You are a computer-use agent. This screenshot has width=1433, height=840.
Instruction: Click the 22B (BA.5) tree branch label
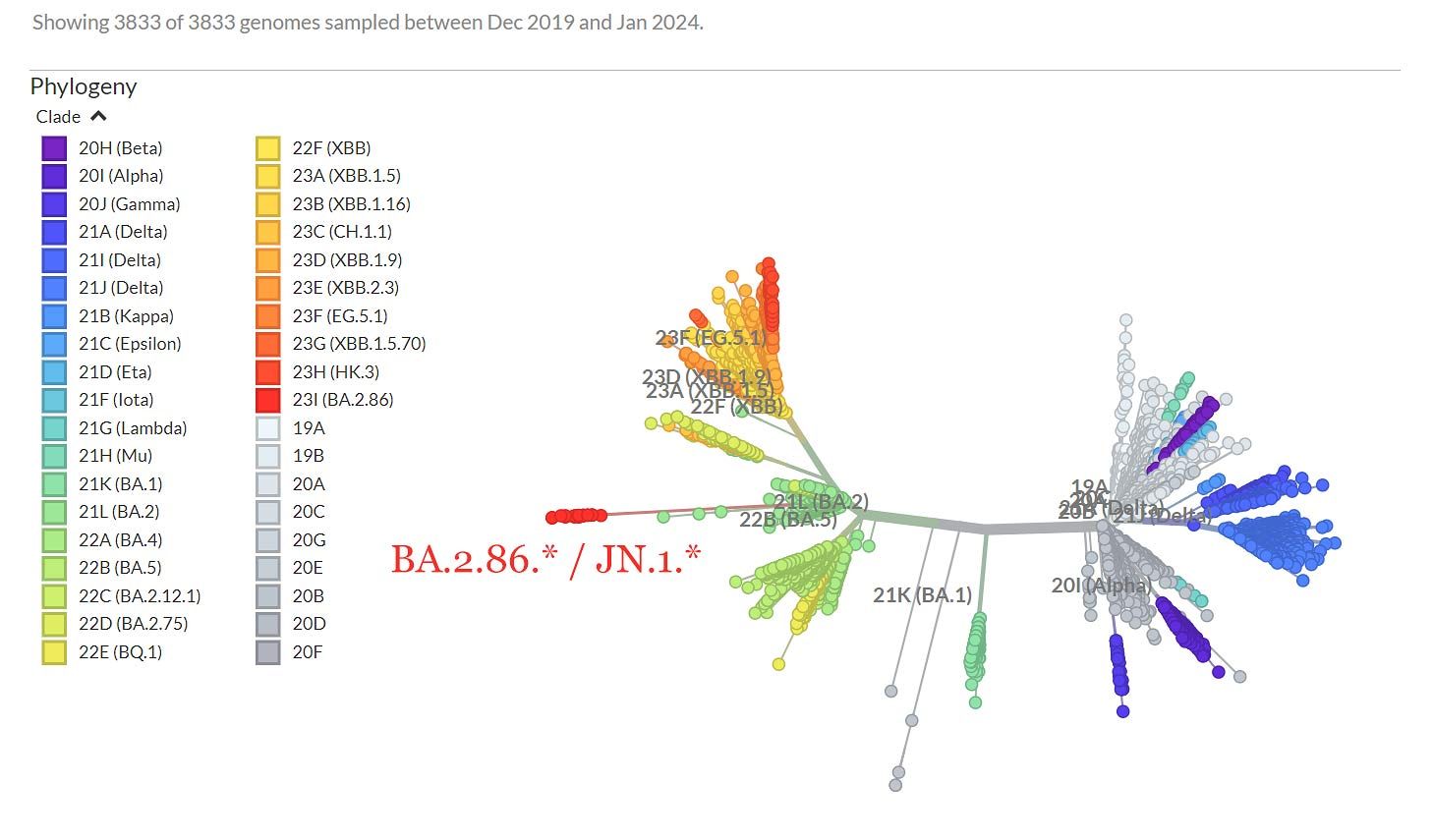pos(788,520)
